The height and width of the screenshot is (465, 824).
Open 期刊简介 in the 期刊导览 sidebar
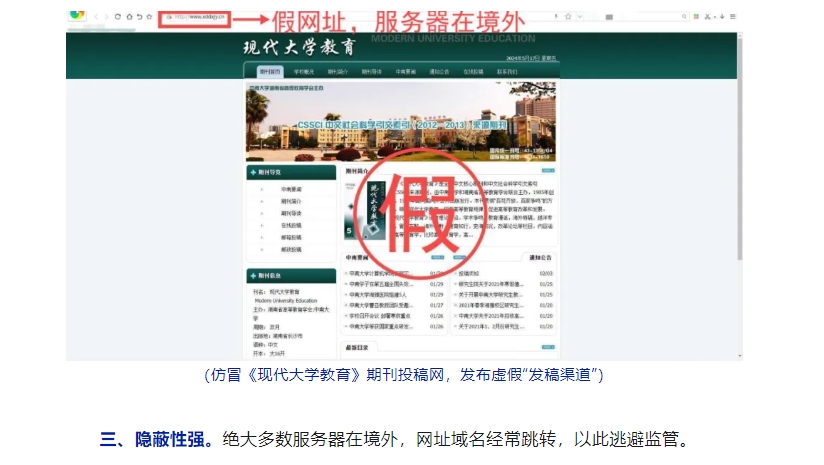tap(291, 201)
